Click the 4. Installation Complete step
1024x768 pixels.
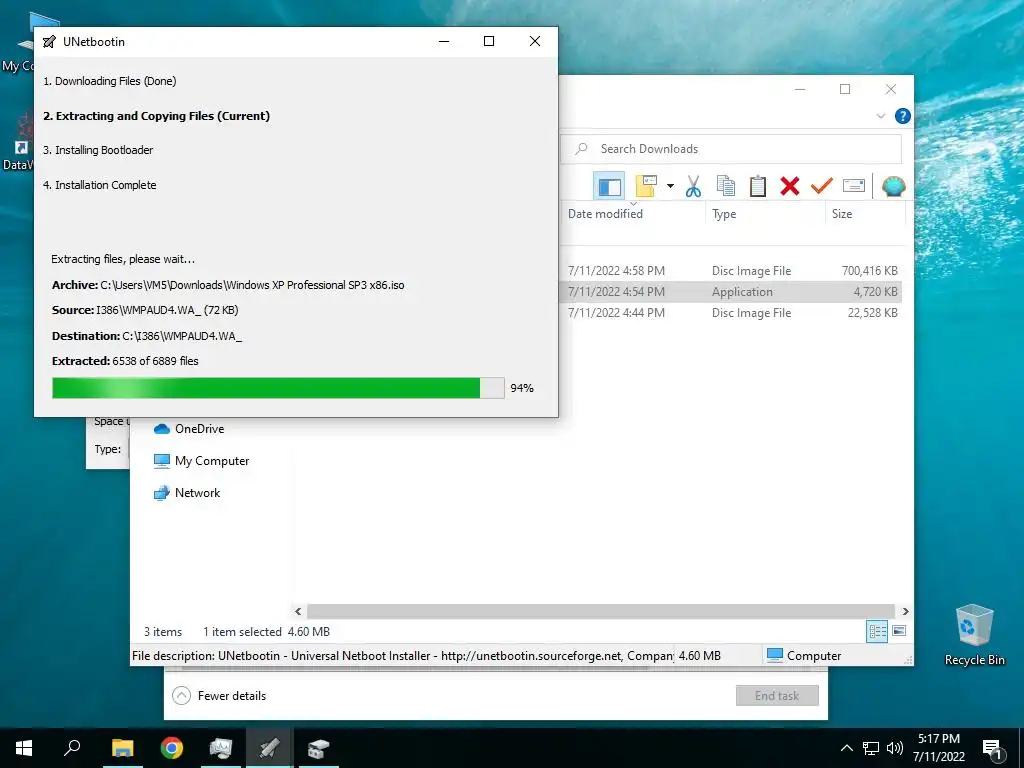point(100,185)
